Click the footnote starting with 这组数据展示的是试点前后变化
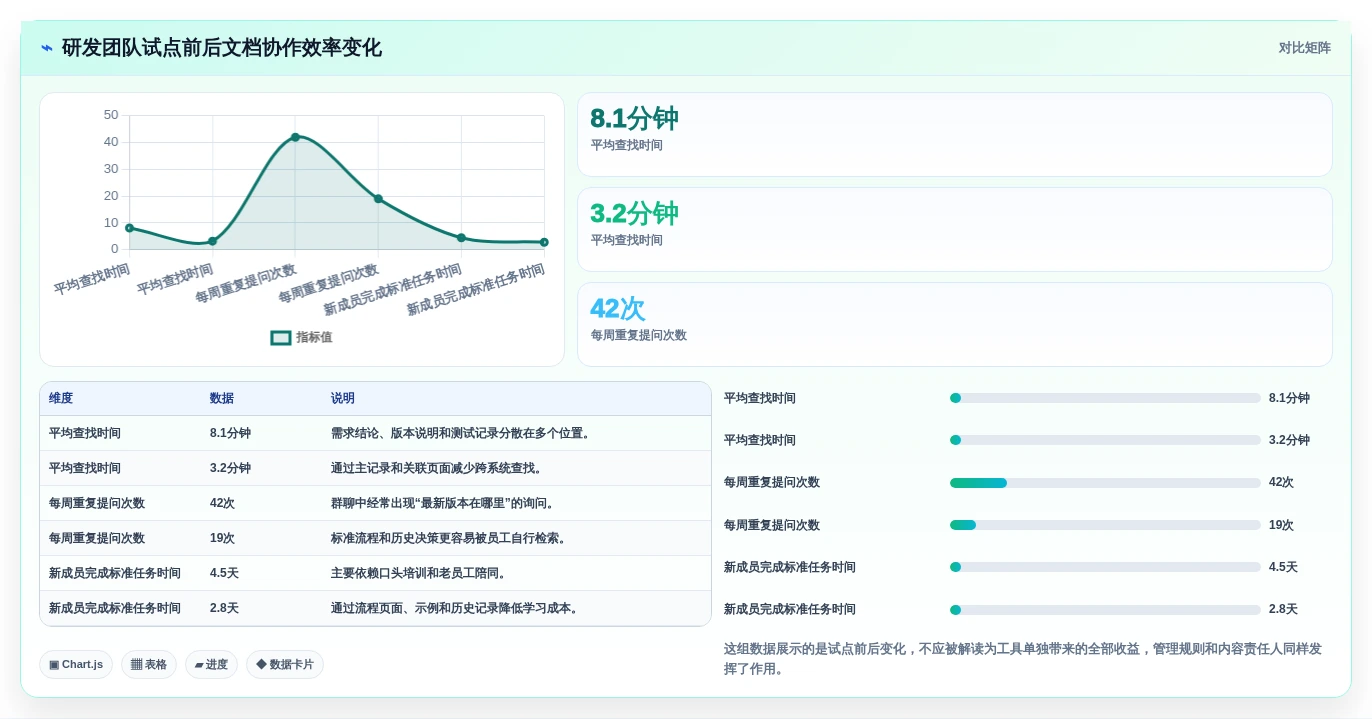Viewport: 1372px width, 719px height. pyautogui.click(x=1024, y=658)
